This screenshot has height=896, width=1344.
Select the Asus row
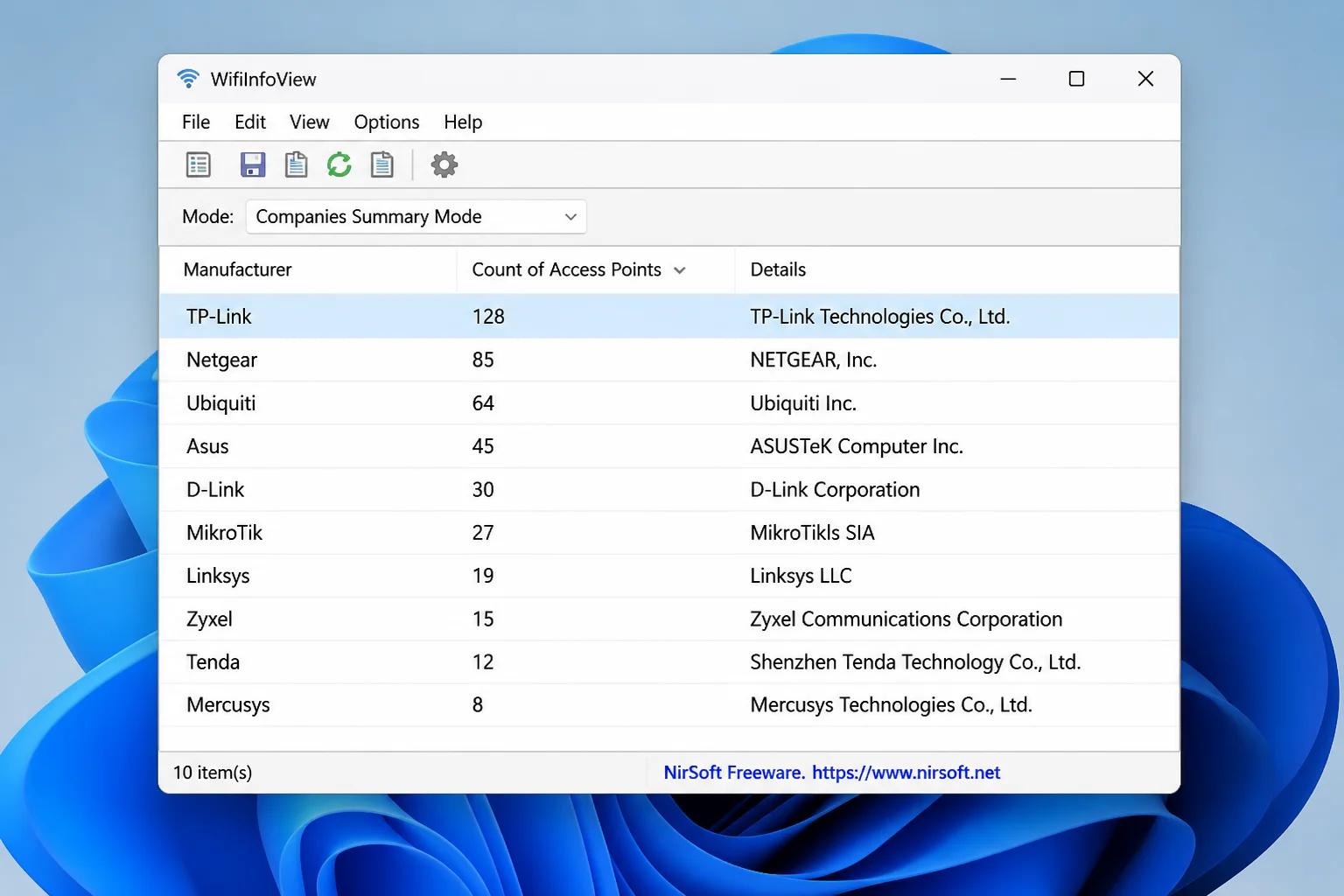(669, 446)
